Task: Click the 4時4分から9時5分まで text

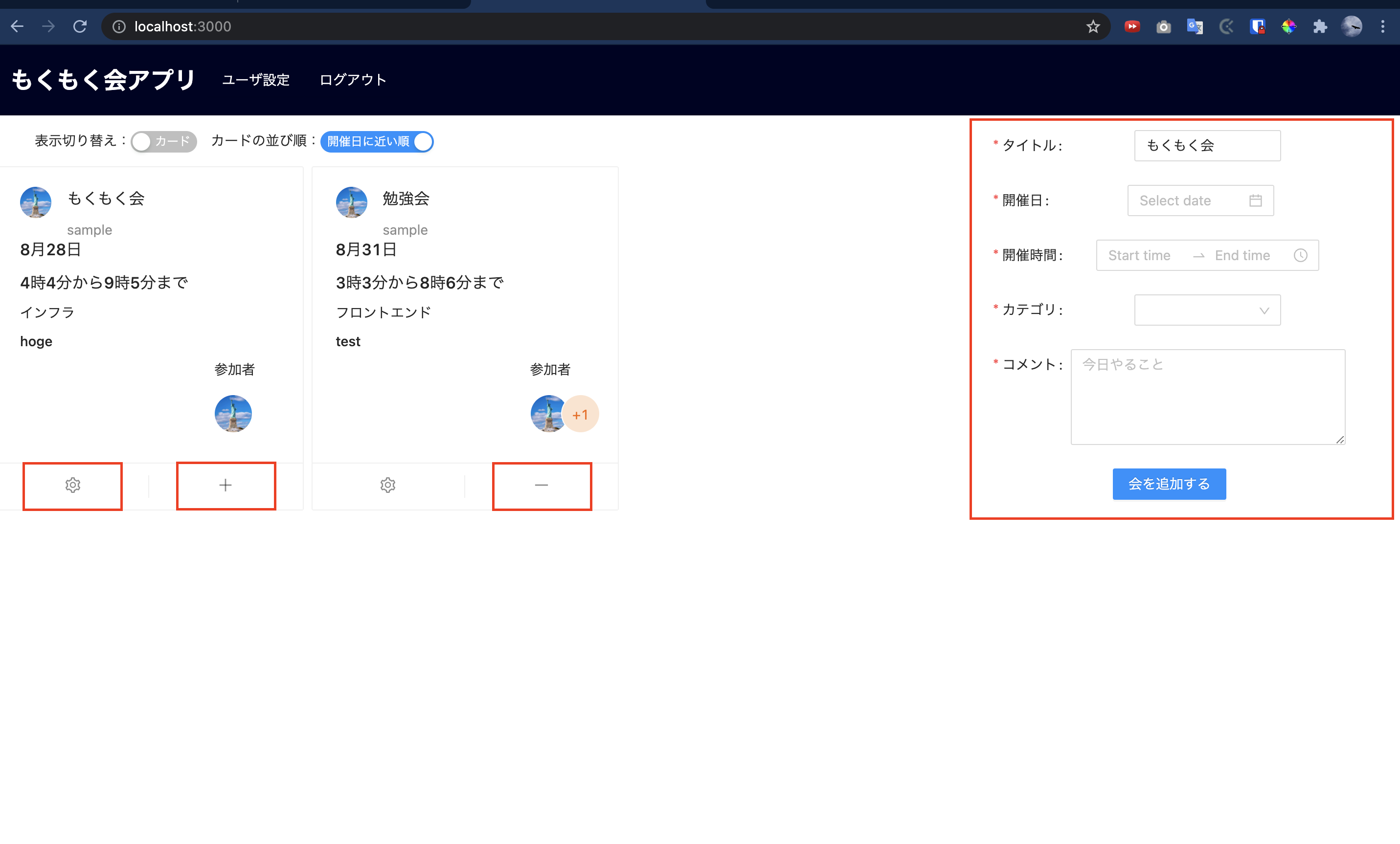Action: pos(104,282)
